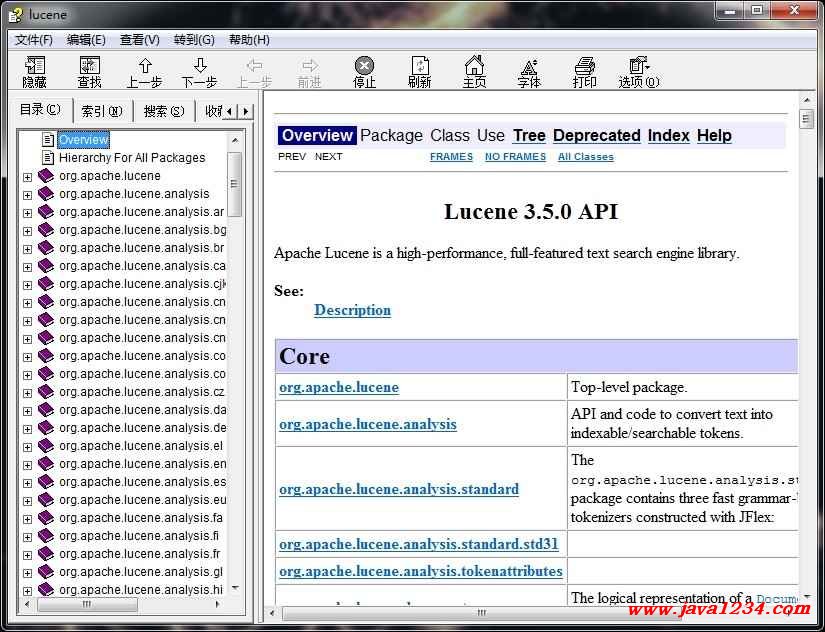The height and width of the screenshot is (632, 825).
Task: Click the book icon beside org.apache.lucene
Action: 46,176
